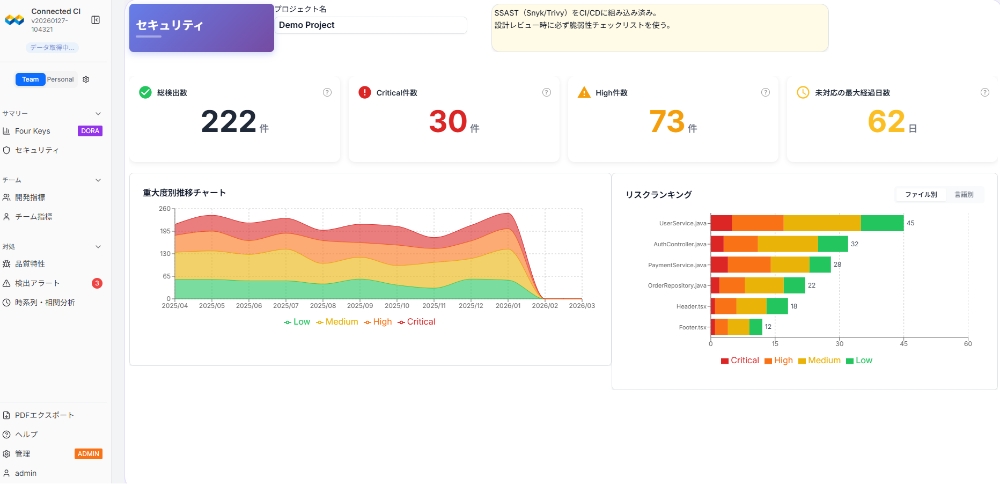This screenshot has height=484, width=1000.
Task: Click the green check icon on 総検出数
Action: 145,92
